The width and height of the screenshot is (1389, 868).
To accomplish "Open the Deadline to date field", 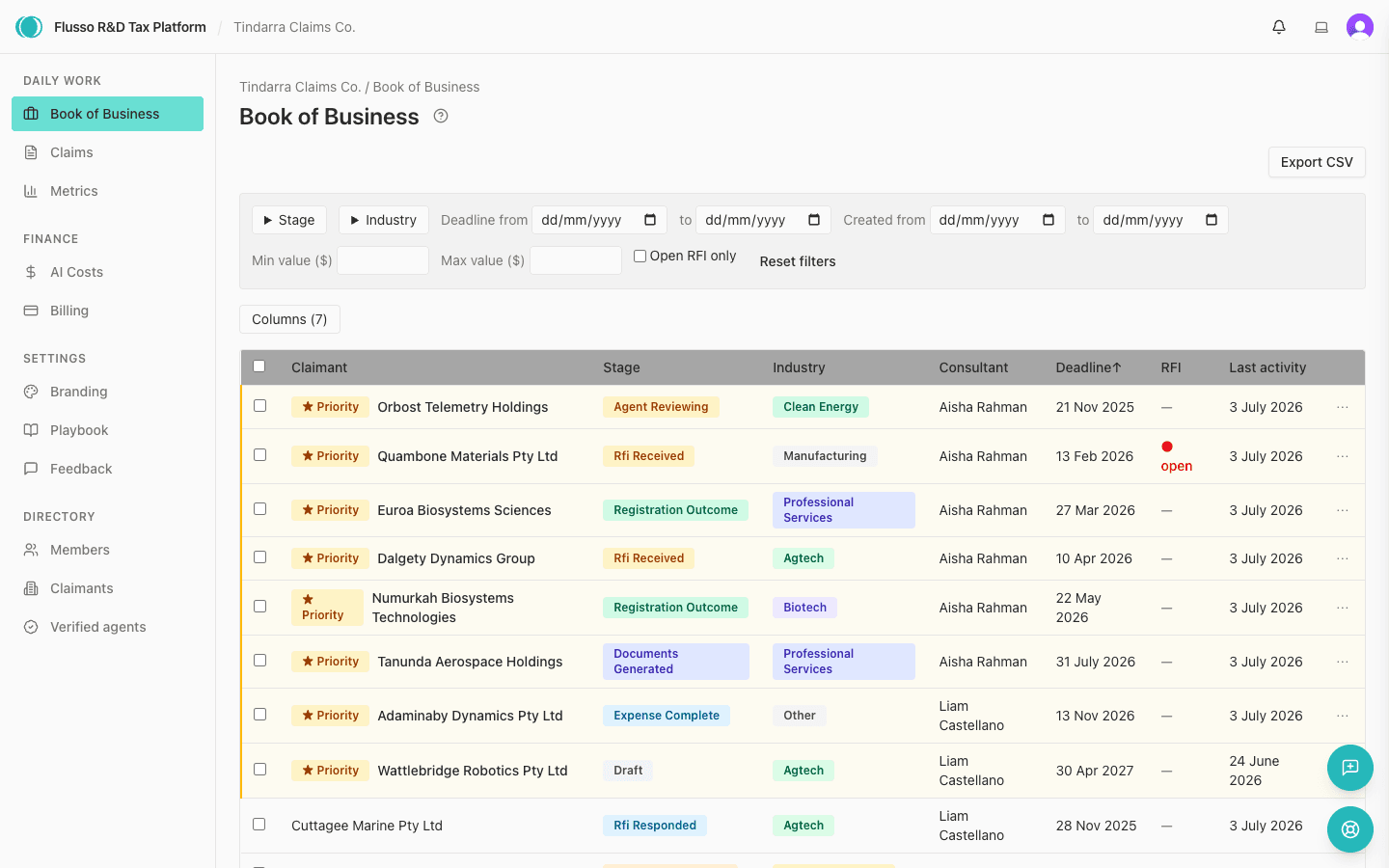I will click(x=763, y=220).
